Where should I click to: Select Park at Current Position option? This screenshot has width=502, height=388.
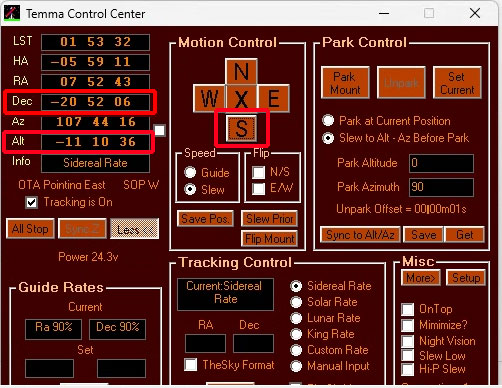click(x=328, y=121)
